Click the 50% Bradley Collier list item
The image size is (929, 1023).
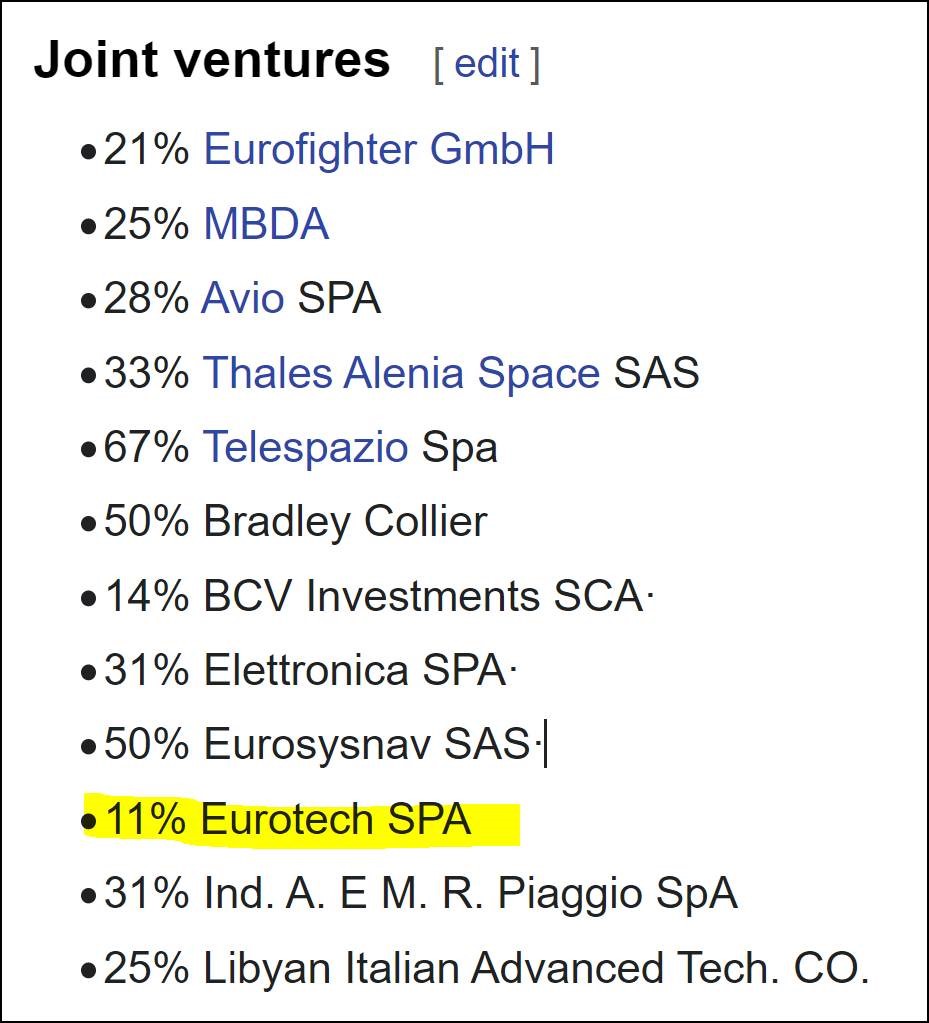(x=296, y=522)
